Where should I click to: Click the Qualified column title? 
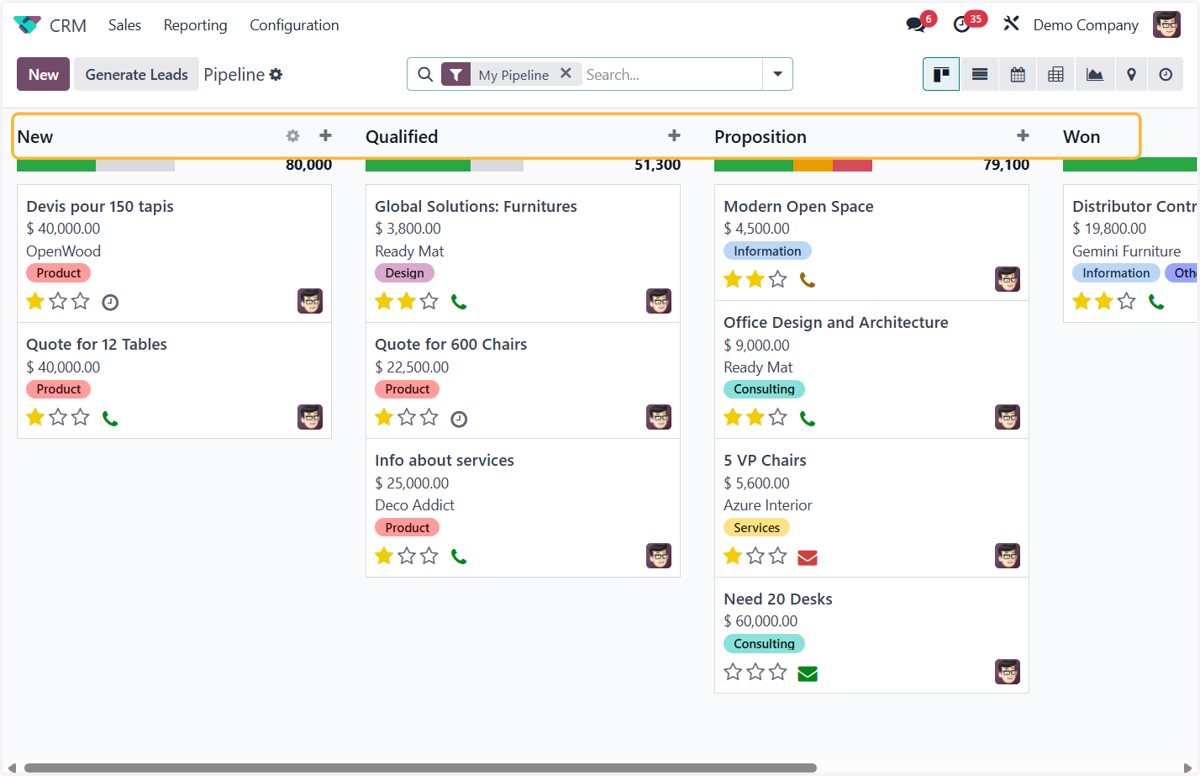coord(401,137)
